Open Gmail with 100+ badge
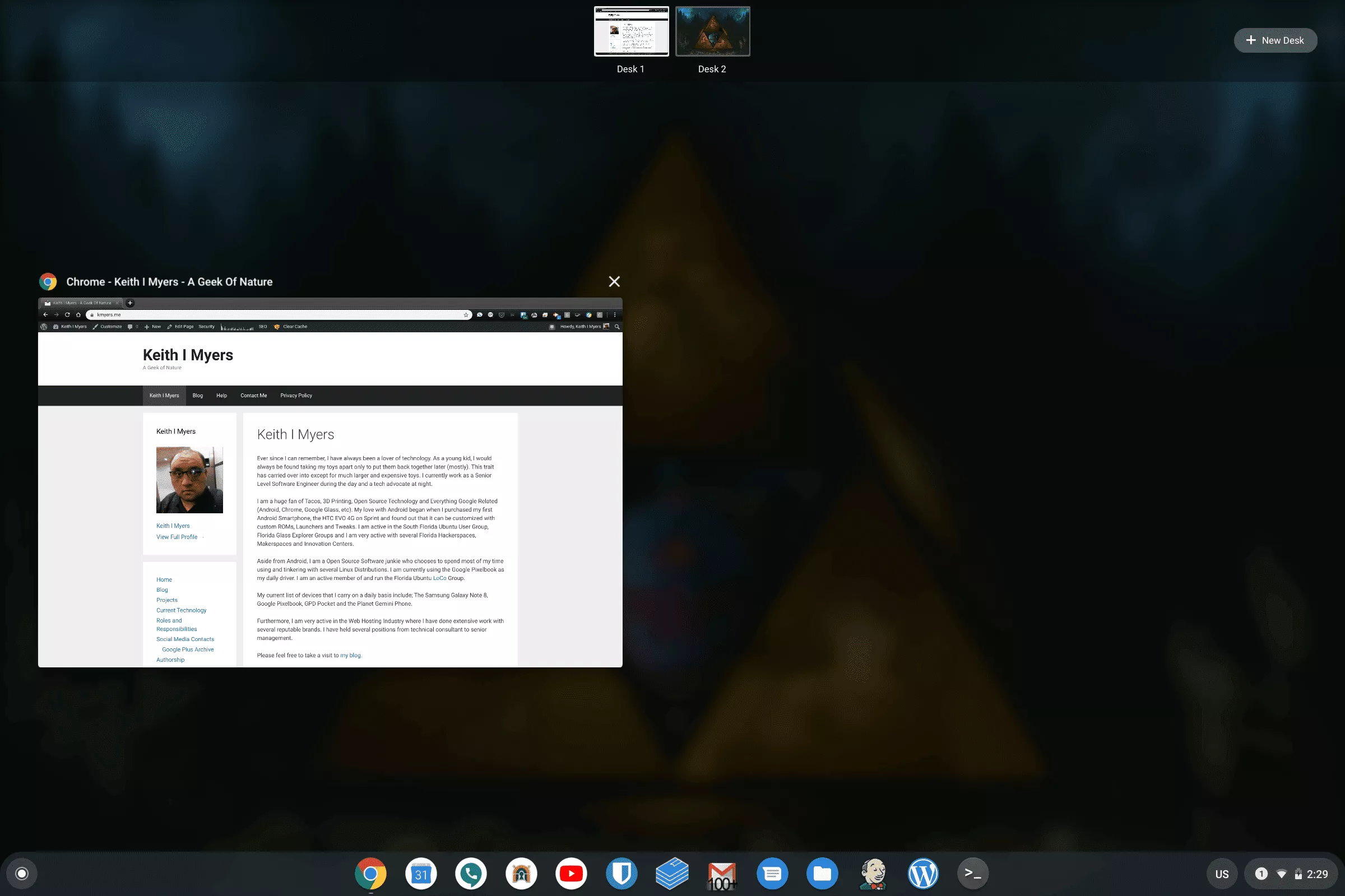This screenshot has height=896, width=1345. pos(722,874)
